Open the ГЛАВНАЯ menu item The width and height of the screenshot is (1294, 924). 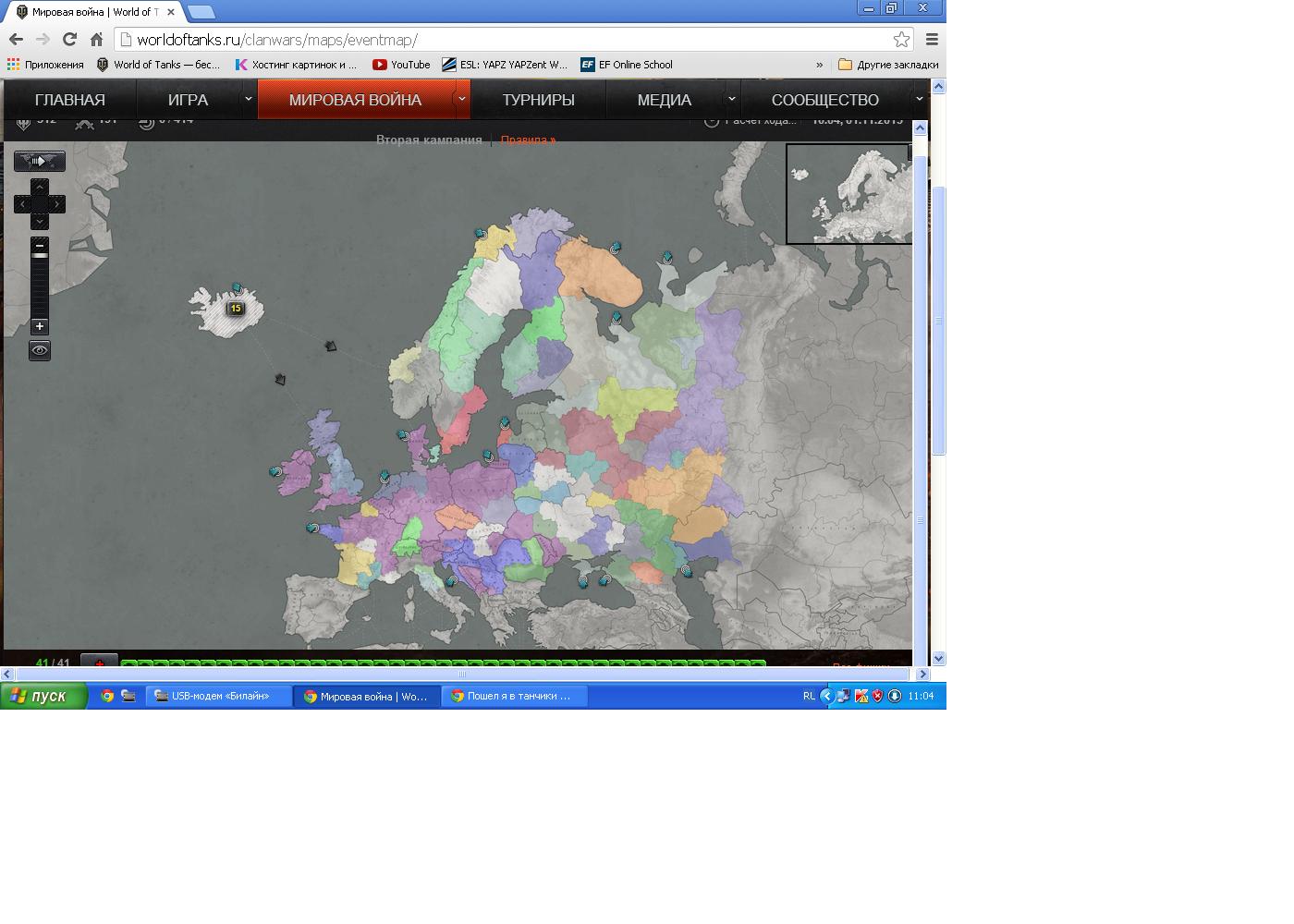[70, 100]
